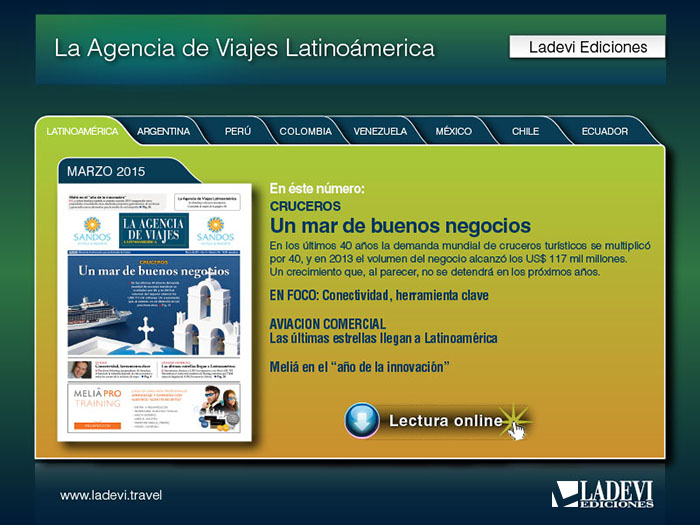Open the CHILE tab

[525, 131]
